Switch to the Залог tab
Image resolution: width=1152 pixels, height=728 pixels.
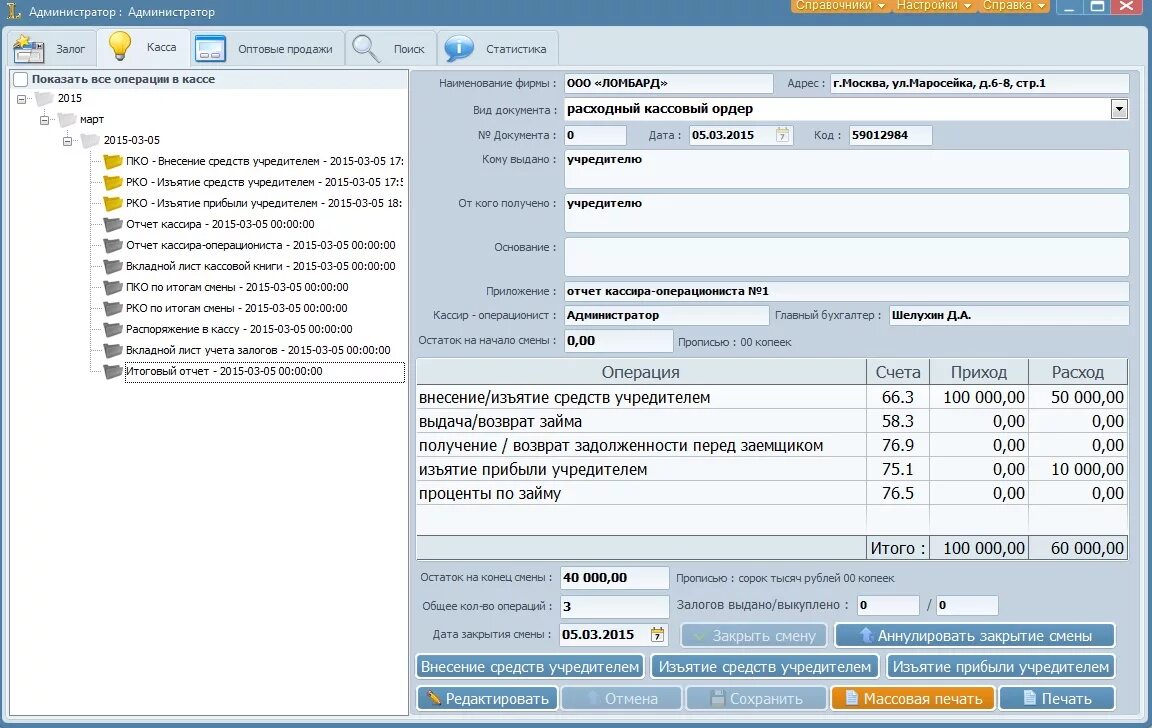(51, 48)
